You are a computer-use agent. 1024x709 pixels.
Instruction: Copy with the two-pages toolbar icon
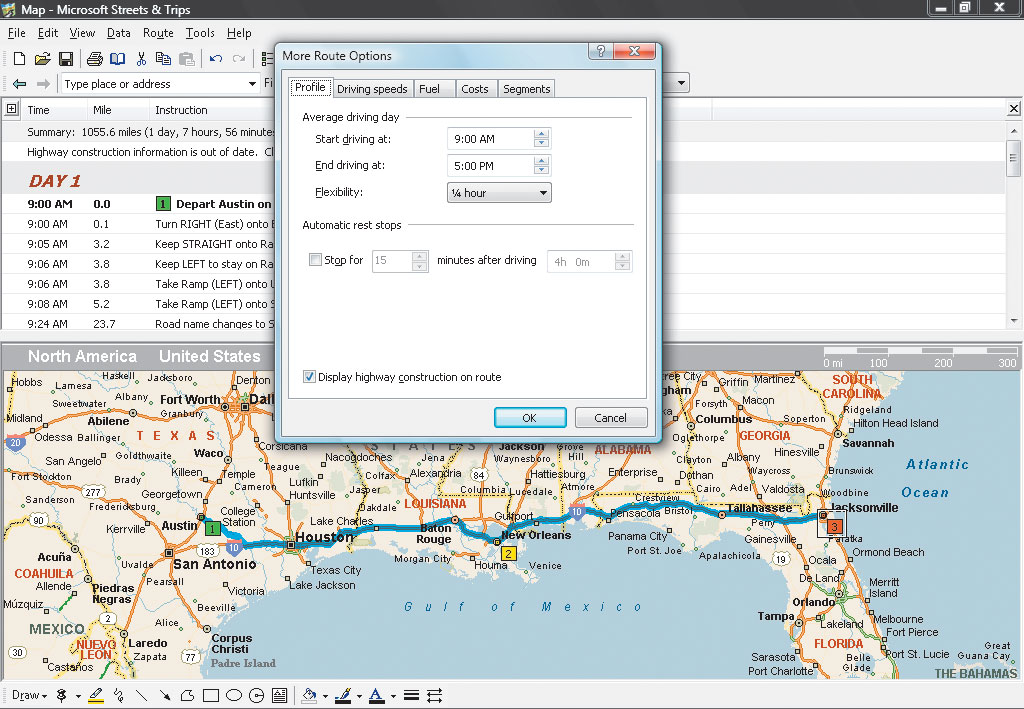[x=163, y=59]
